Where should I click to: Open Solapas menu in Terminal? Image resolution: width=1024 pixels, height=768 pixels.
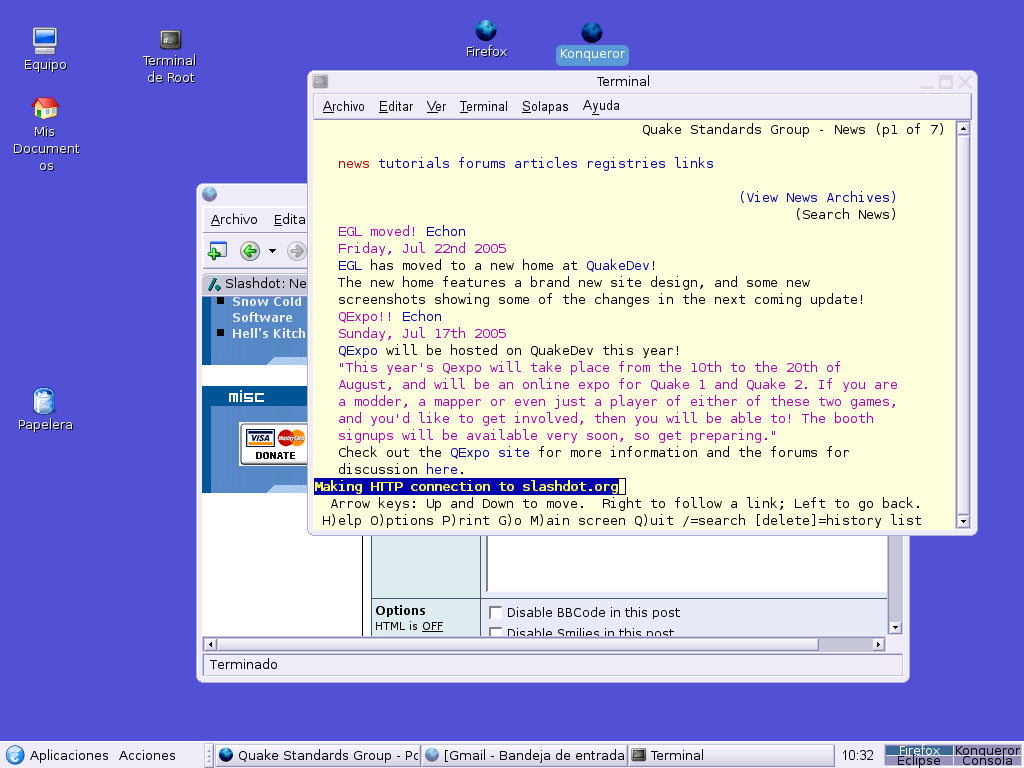(x=545, y=106)
